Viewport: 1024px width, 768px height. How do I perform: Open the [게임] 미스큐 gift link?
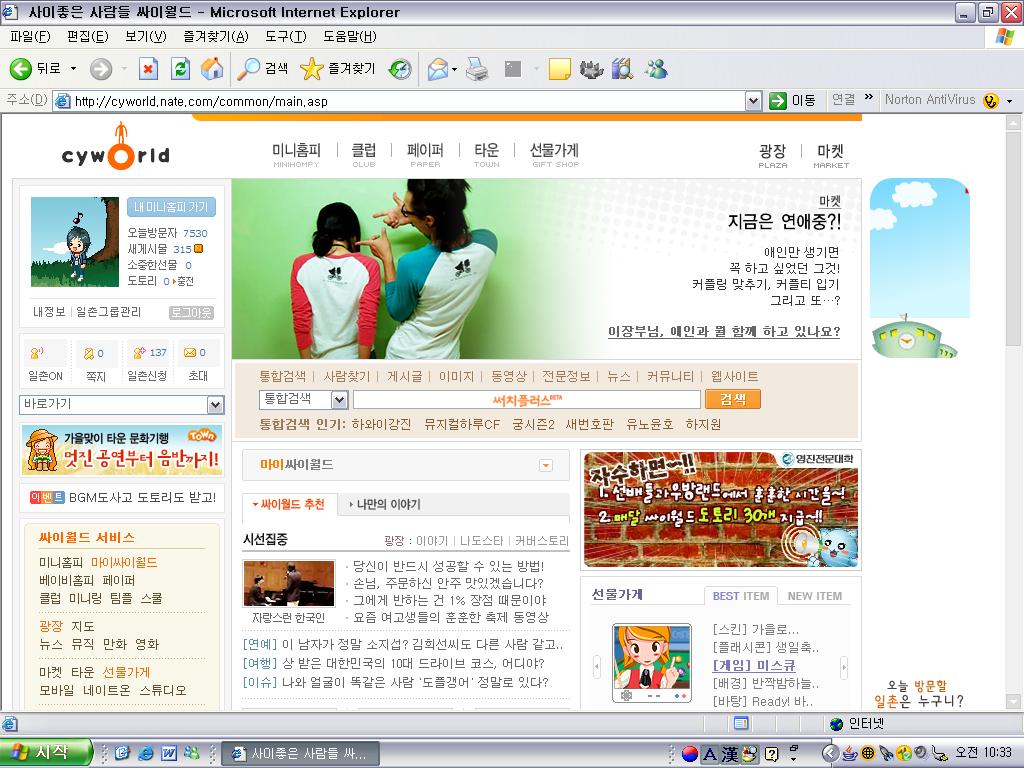[754, 665]
